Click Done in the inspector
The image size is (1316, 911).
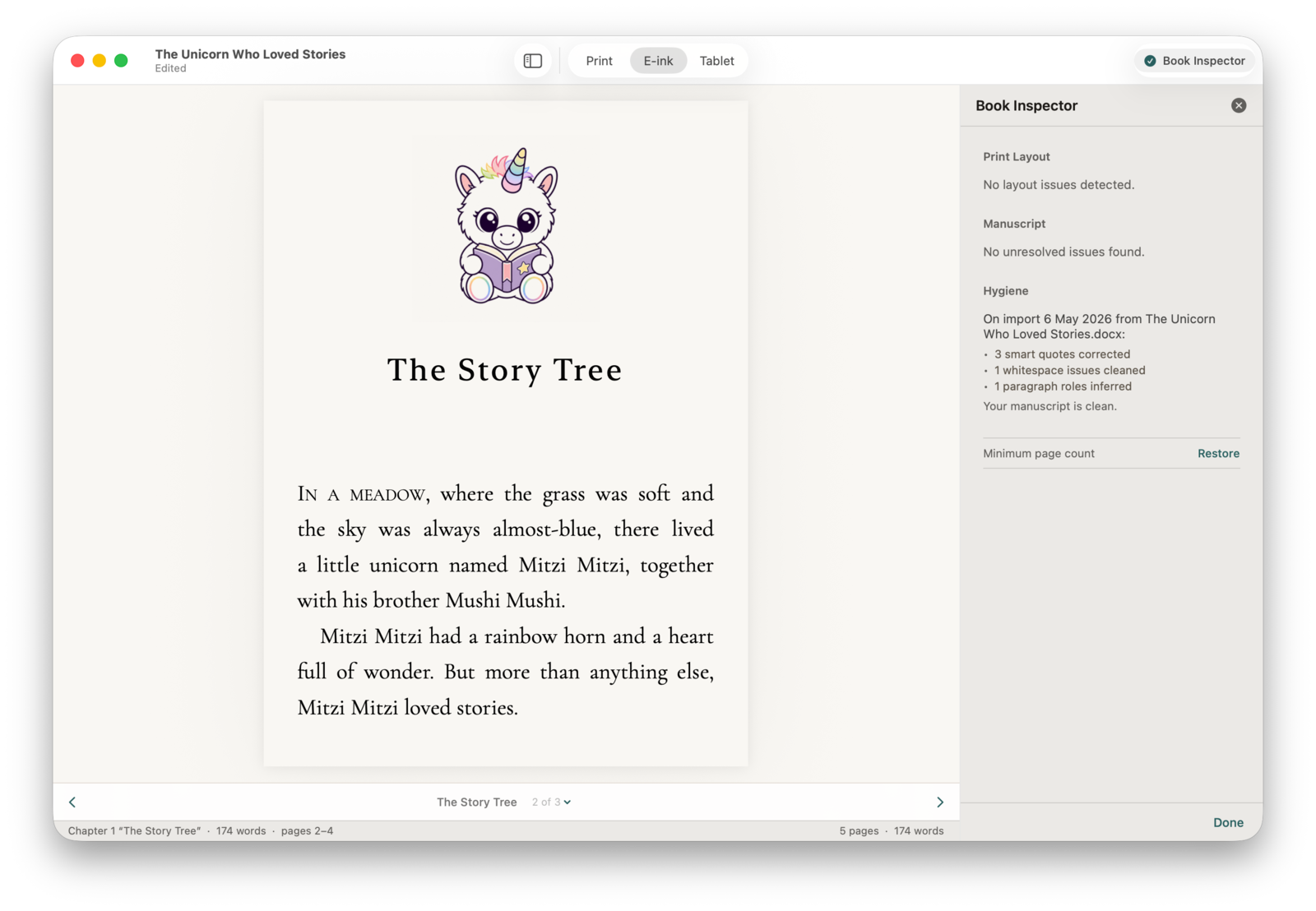(1228, 822)
